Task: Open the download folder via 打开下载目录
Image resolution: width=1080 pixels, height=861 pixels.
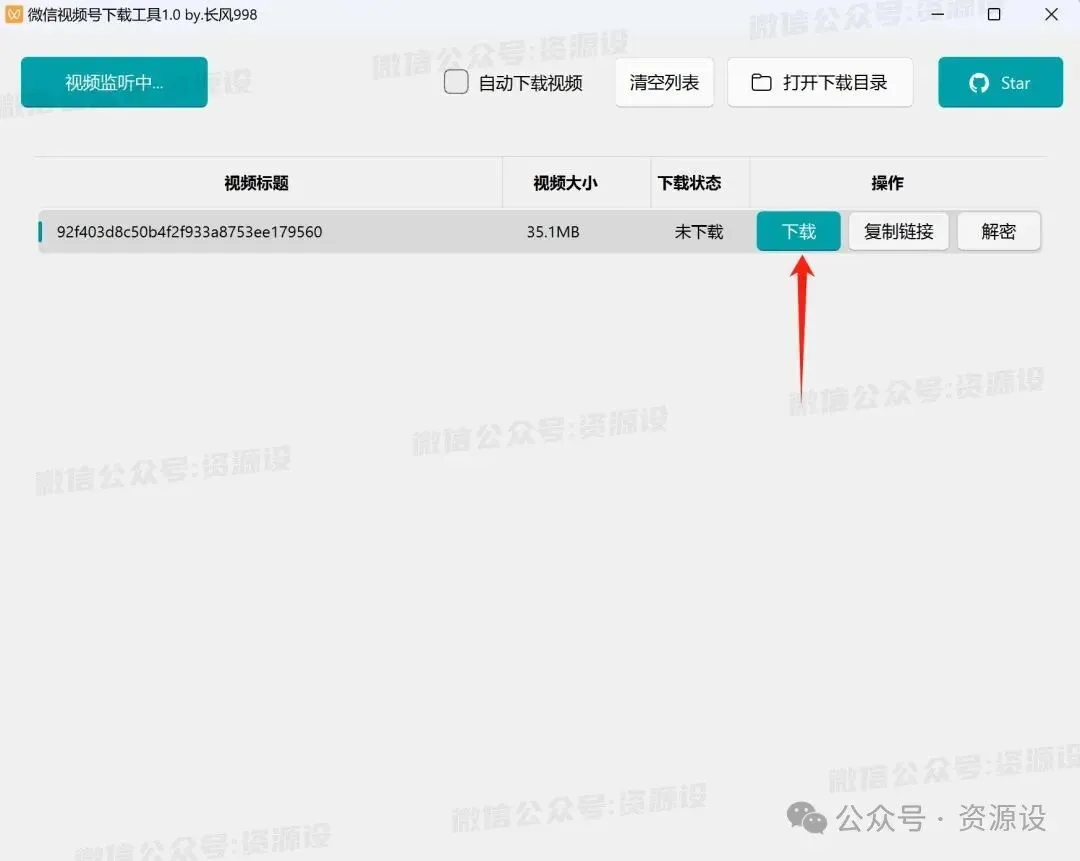Action: (820, 83)
